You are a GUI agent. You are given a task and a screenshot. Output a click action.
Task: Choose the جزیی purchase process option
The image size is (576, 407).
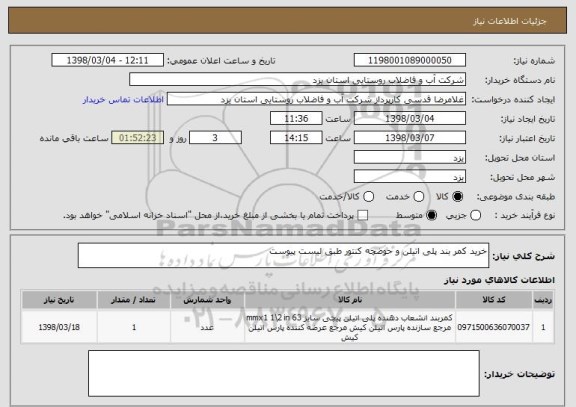coord(475,215)
